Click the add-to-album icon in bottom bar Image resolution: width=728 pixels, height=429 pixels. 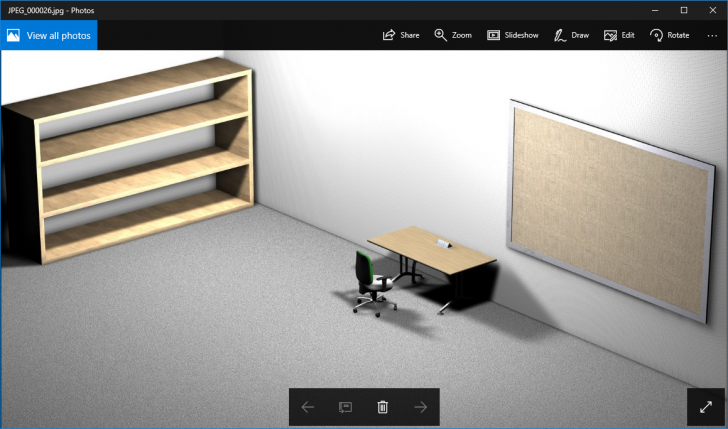click(x=345, y=407)
